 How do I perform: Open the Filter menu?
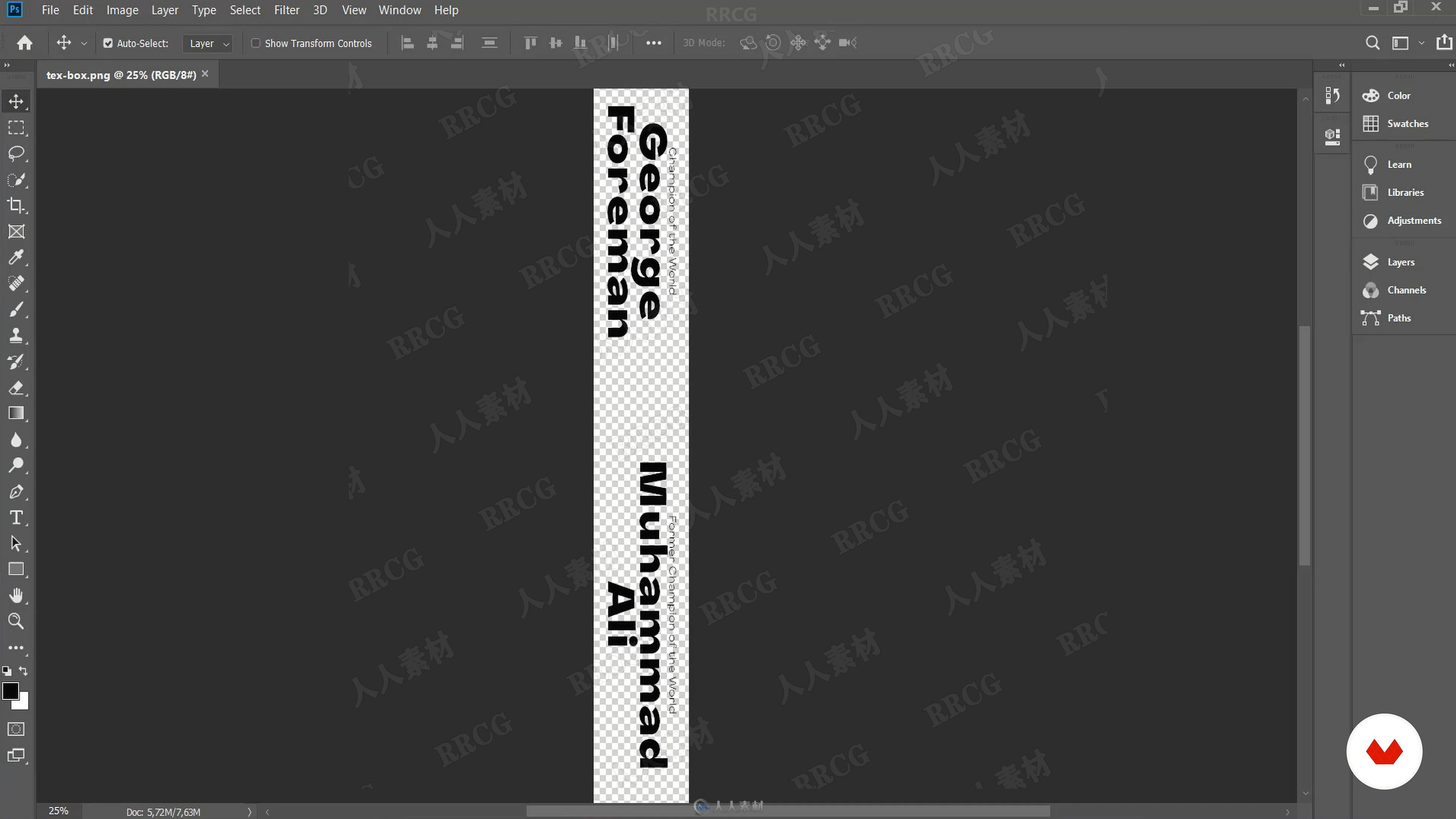click(286, 10)
